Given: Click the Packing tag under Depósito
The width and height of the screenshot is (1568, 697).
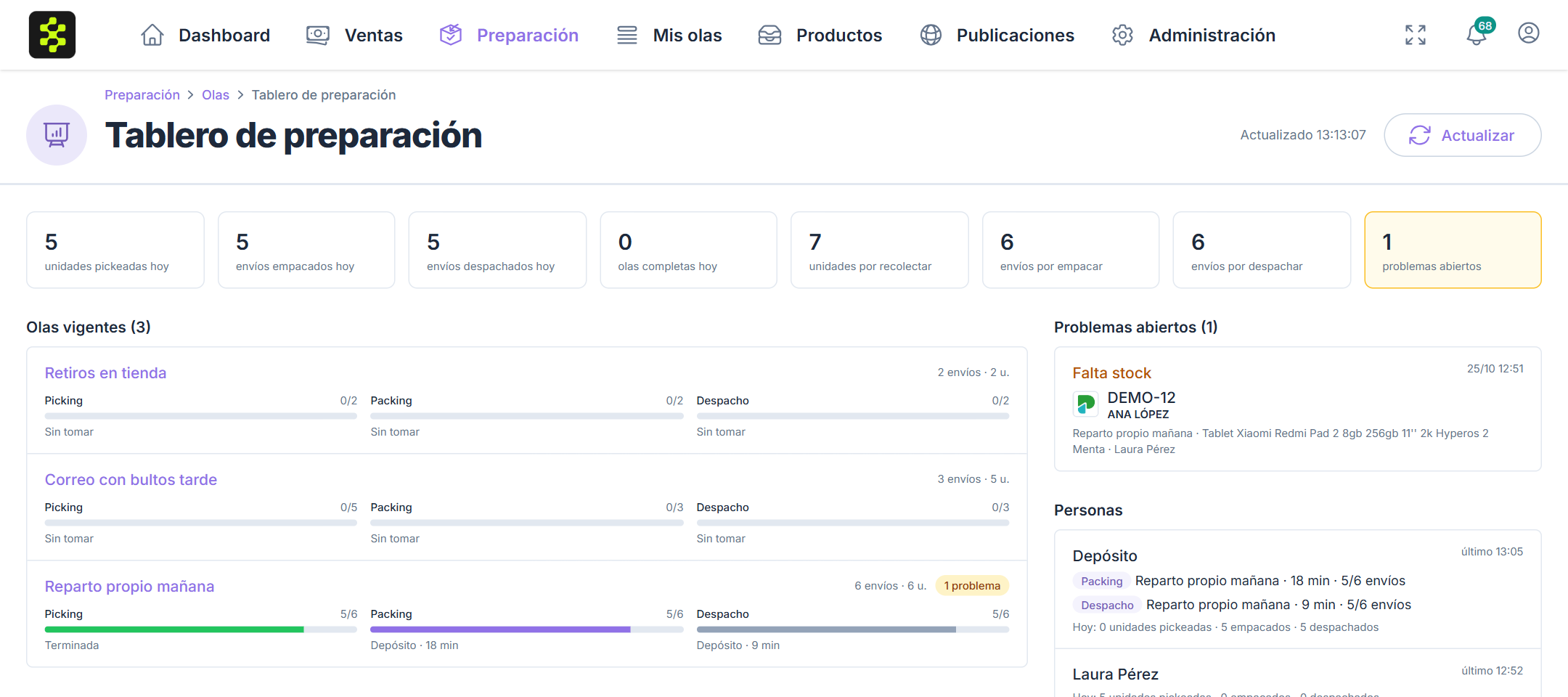Looking at the screenshot, I should (x=1102, y=581).
